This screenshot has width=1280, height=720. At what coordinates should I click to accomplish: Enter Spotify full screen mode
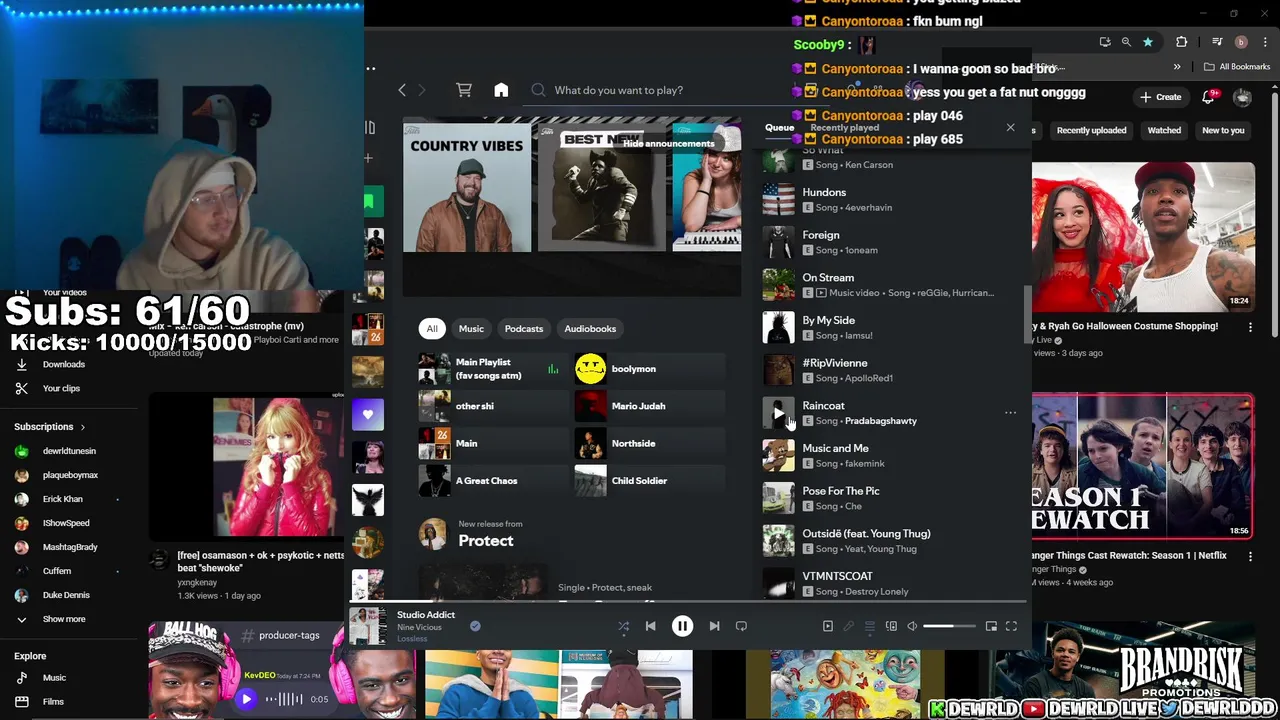(x=1011, y=626)
